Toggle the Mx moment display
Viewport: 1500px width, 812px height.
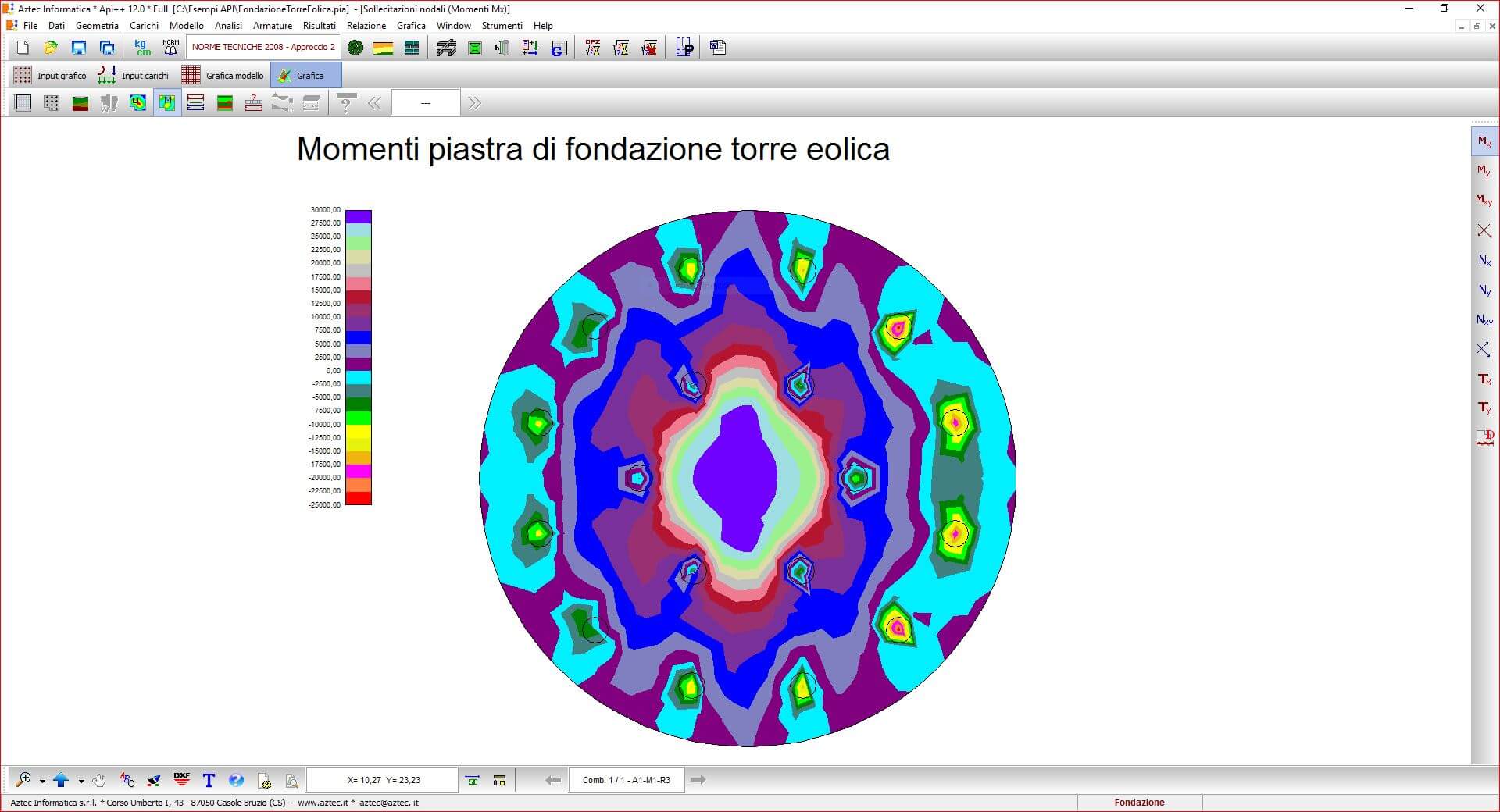(1484, 141)
